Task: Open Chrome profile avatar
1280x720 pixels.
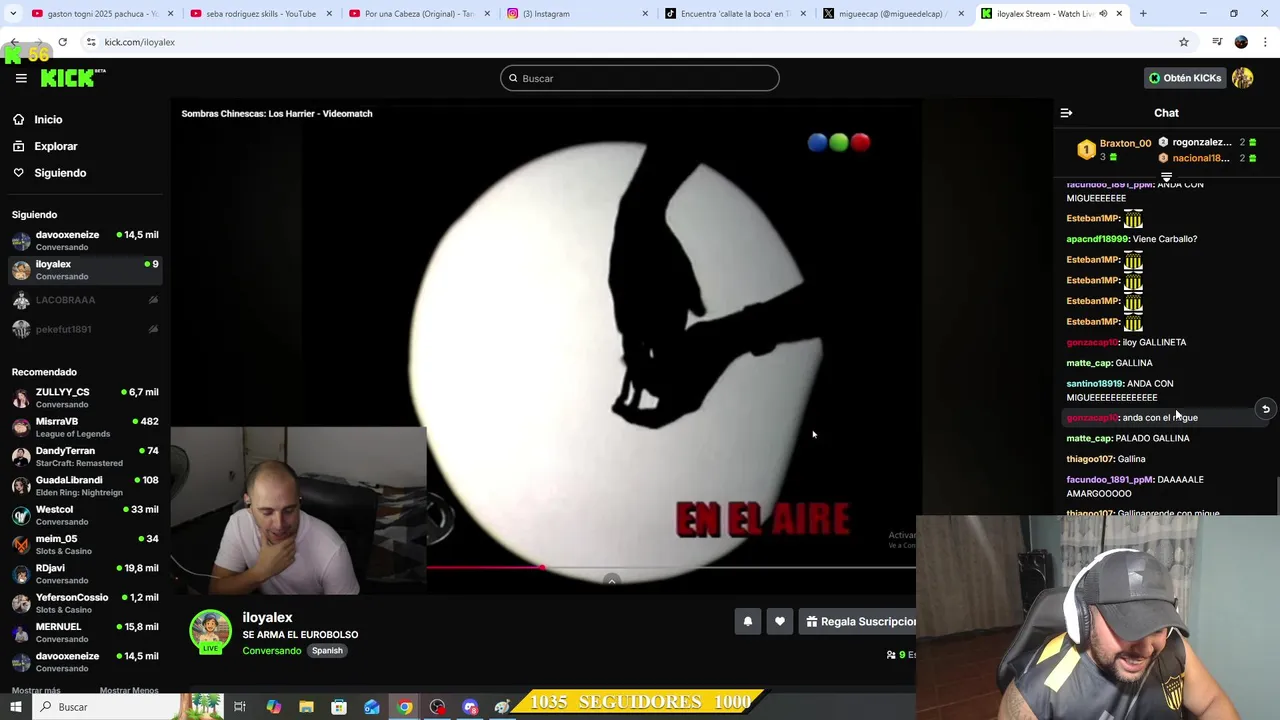Action: coord(1241,42)
